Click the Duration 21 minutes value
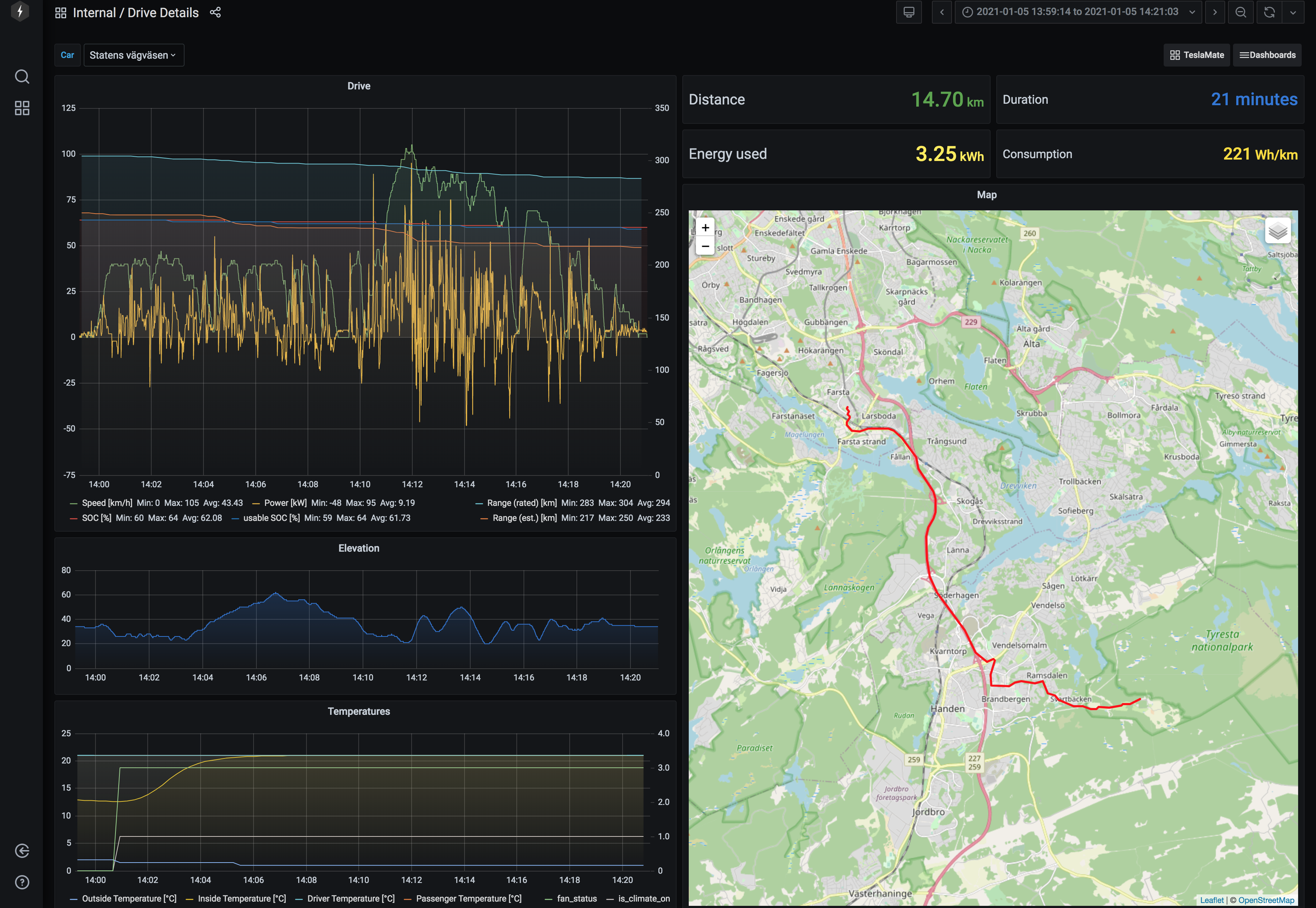 [1254, 99]
